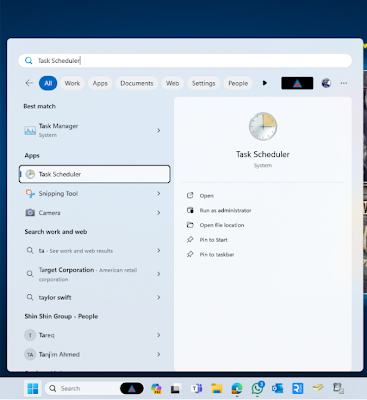Open the dark square taskbar app
This screenshot has width=367, height=400.
pyautogui.click(x=175, y=389)
